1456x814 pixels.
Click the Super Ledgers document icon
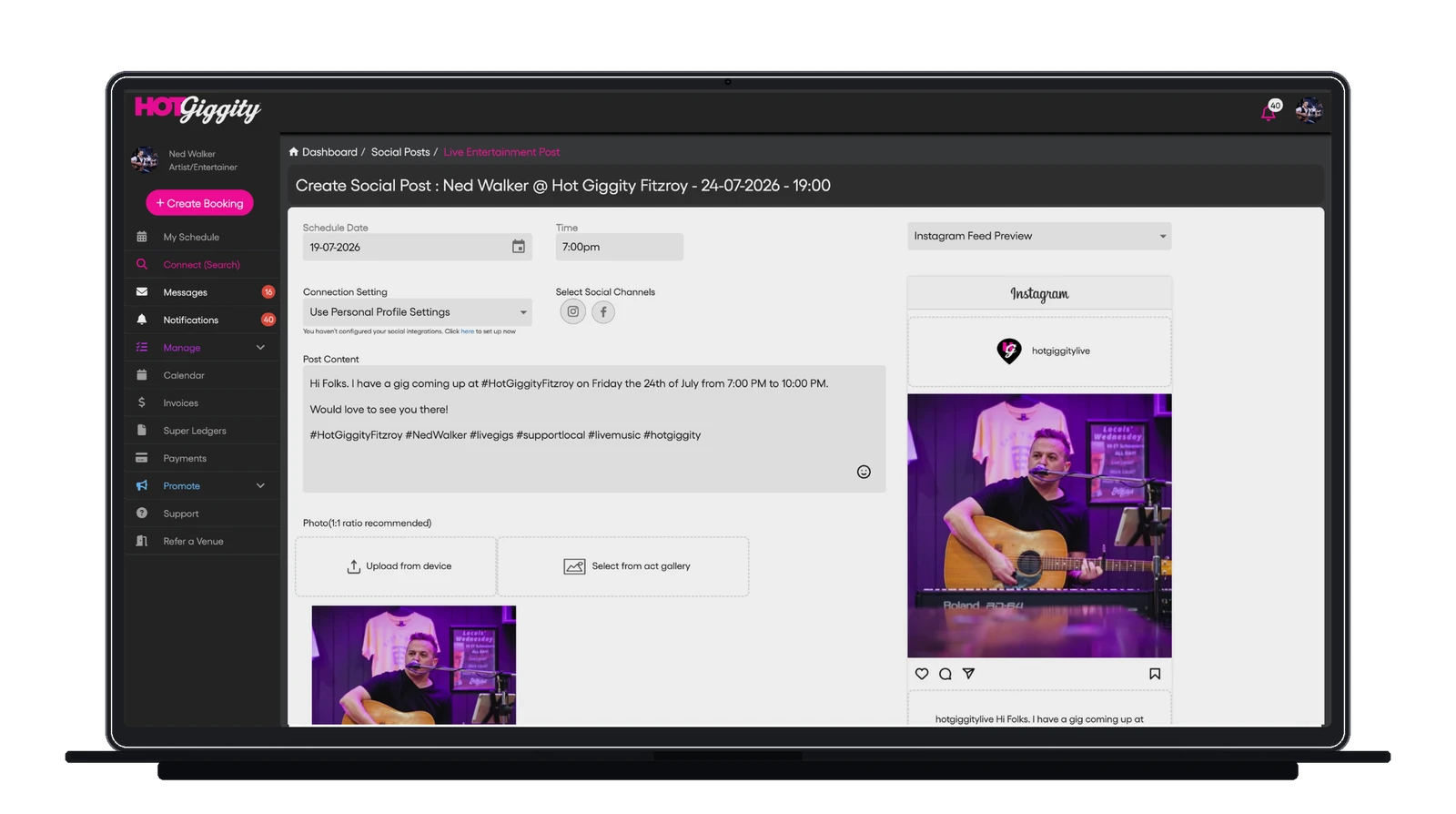pos(141,430)
